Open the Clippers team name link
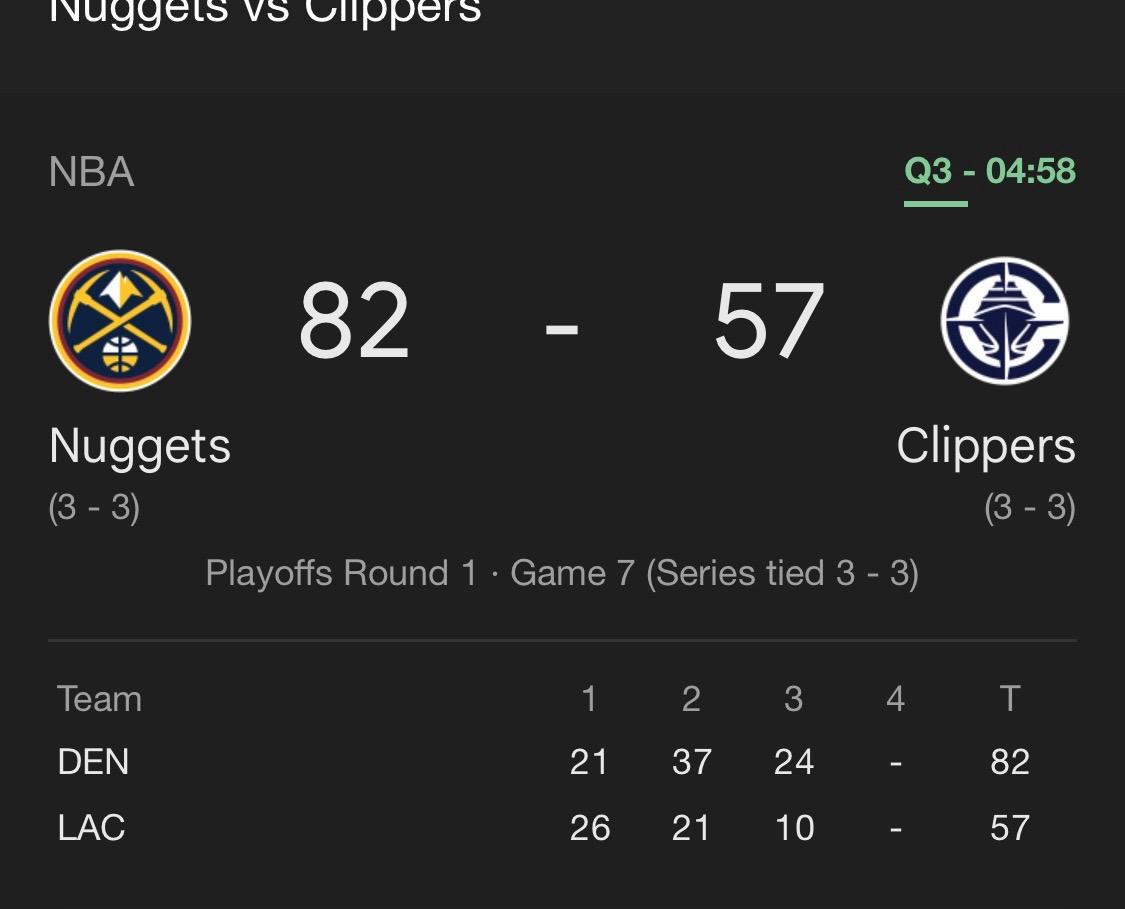 (986, 447)
